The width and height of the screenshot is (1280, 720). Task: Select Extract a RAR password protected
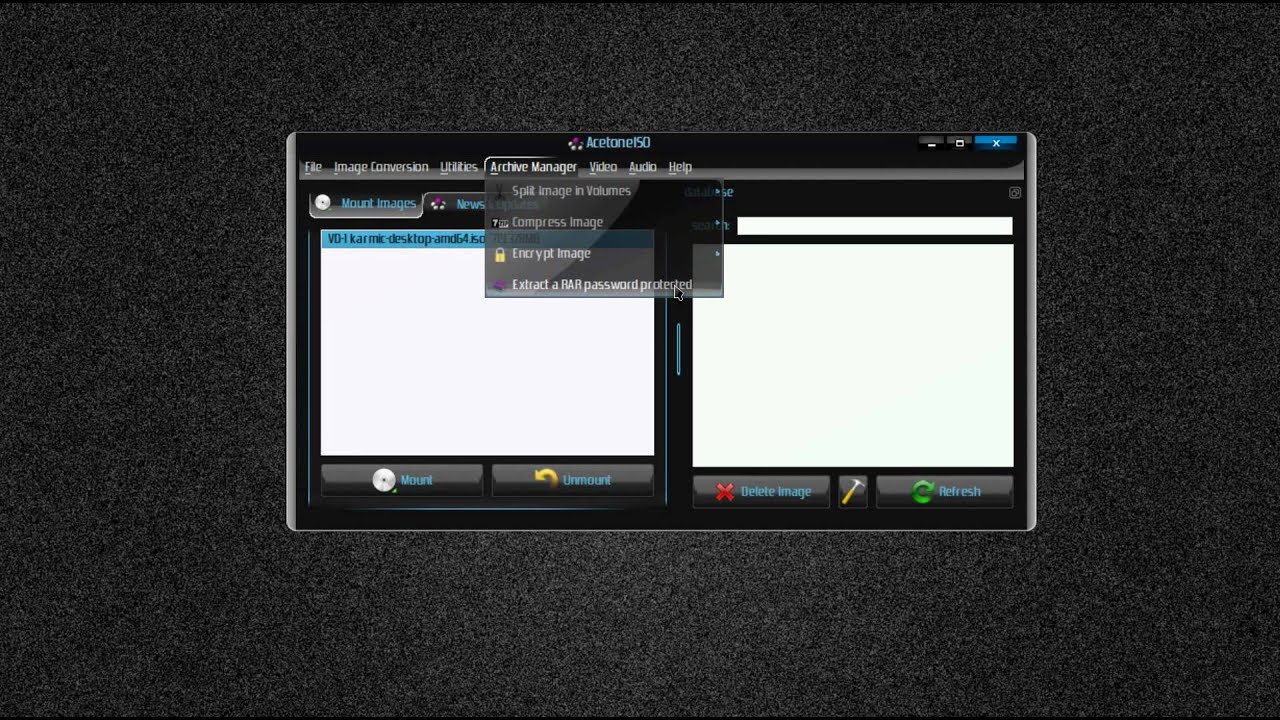(x=604, y=285)
